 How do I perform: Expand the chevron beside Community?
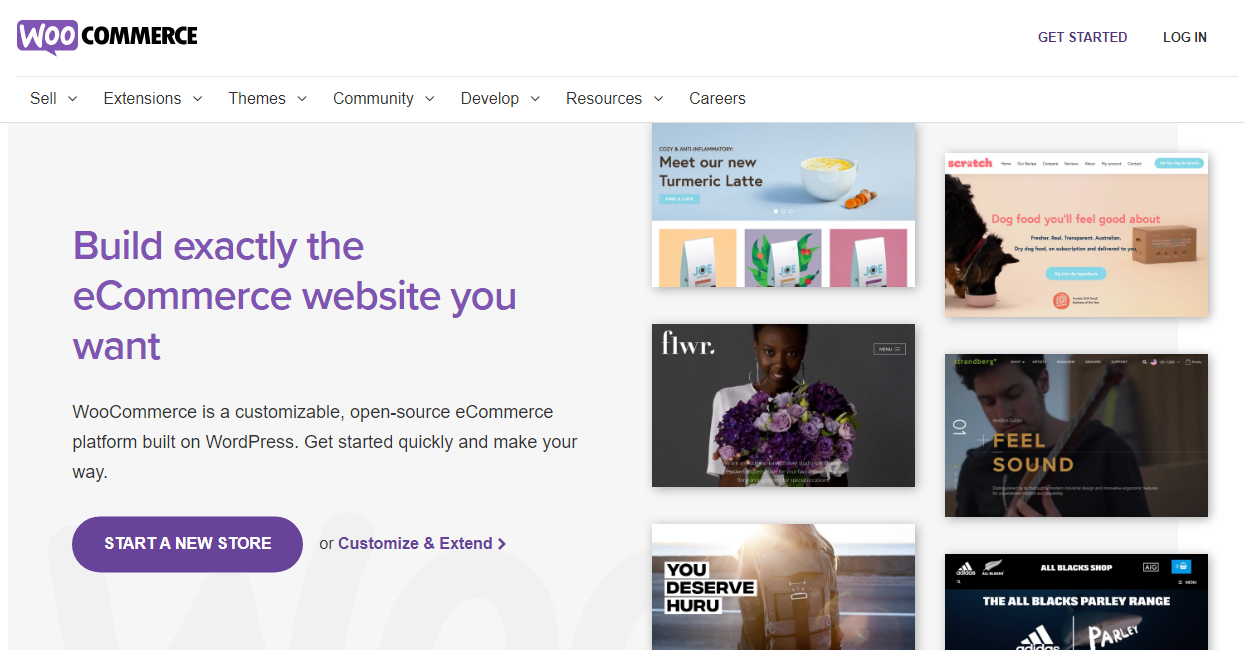tap(429, 99)
